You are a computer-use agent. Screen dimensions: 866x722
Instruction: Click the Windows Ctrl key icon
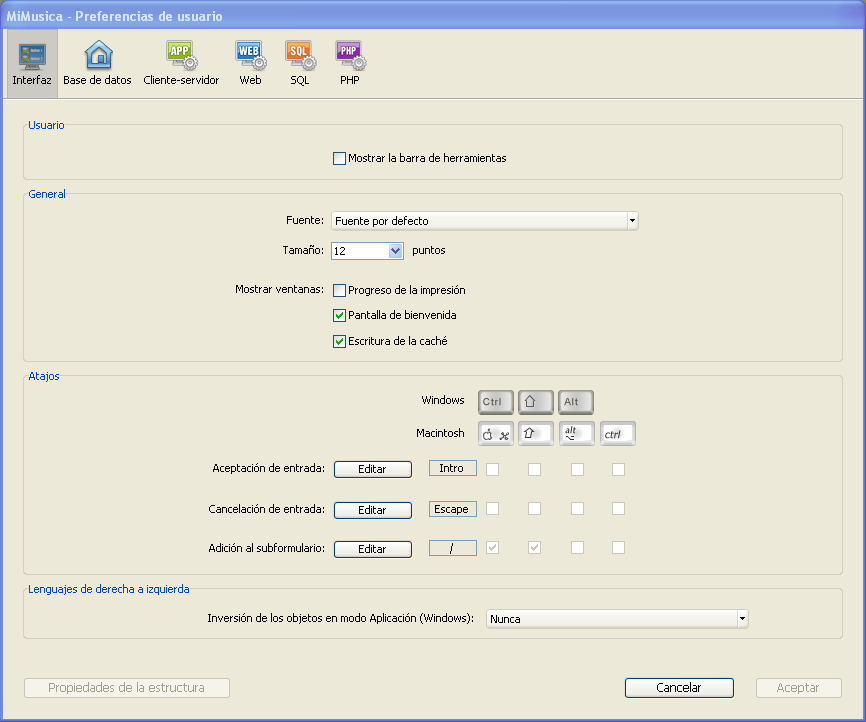coord(495,402)
